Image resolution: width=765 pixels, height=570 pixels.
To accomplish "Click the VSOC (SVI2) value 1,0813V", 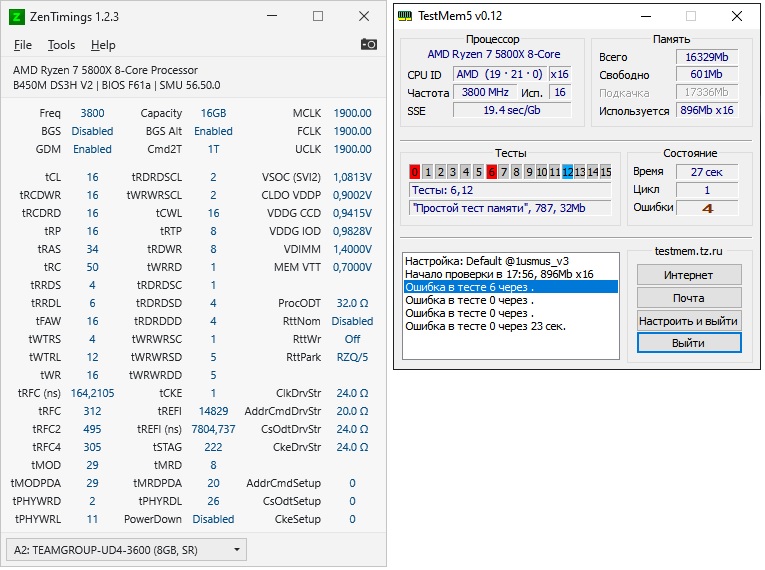I will click(x=352, y=177).
